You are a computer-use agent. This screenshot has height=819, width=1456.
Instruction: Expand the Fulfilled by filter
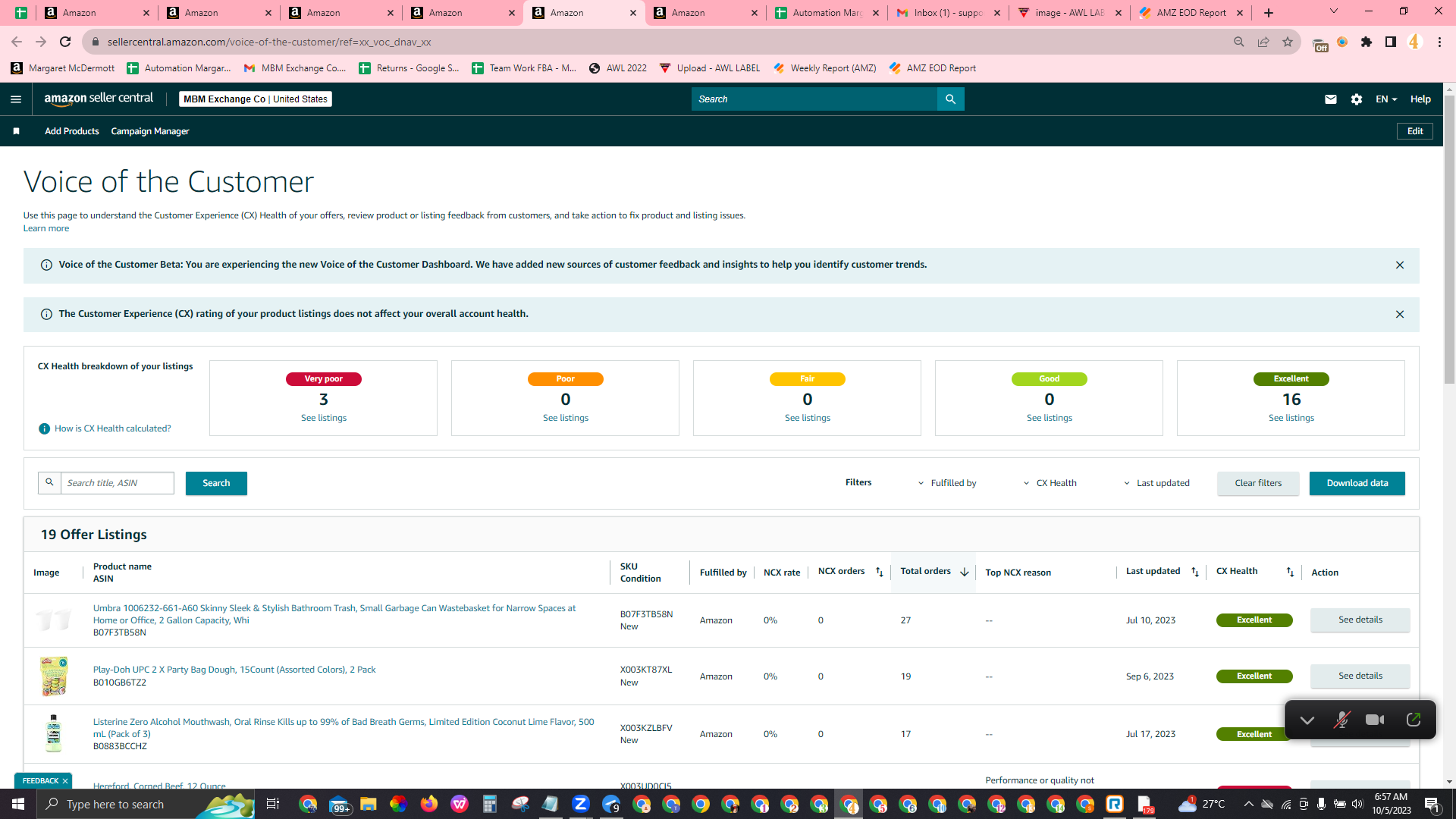(x=947, y=483)
